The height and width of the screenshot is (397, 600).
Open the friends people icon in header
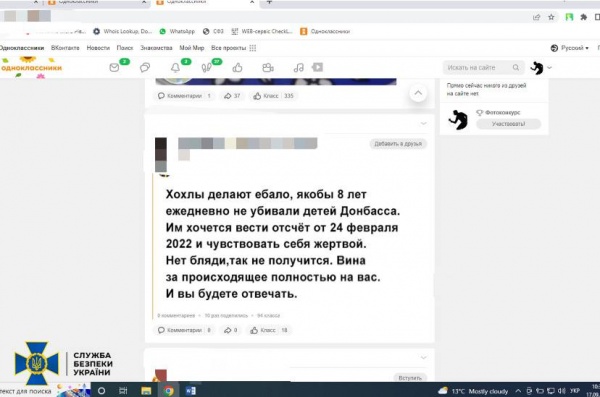[268, 68]
